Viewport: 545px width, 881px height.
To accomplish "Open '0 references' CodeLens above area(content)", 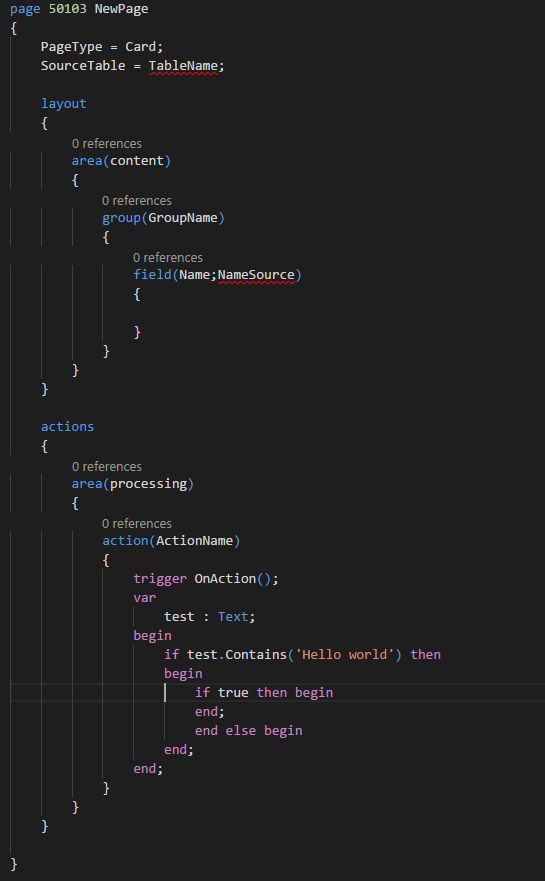I will pyautogui.click(x=107, y=144).
